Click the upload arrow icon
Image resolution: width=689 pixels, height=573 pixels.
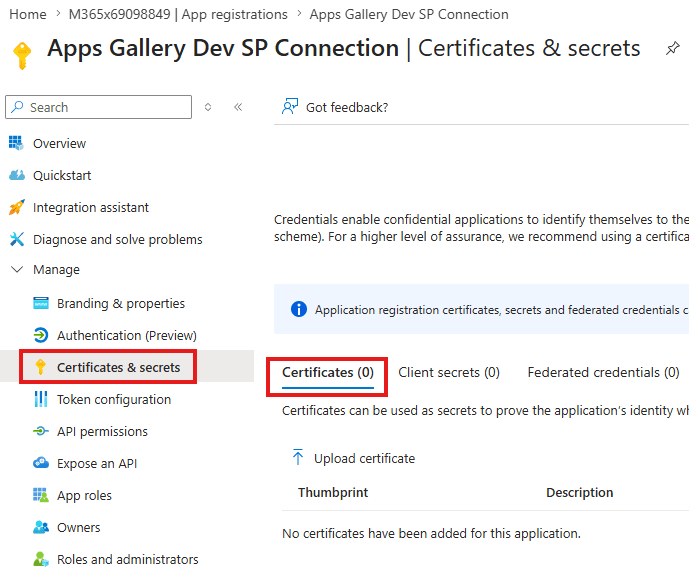coord(298,457)
